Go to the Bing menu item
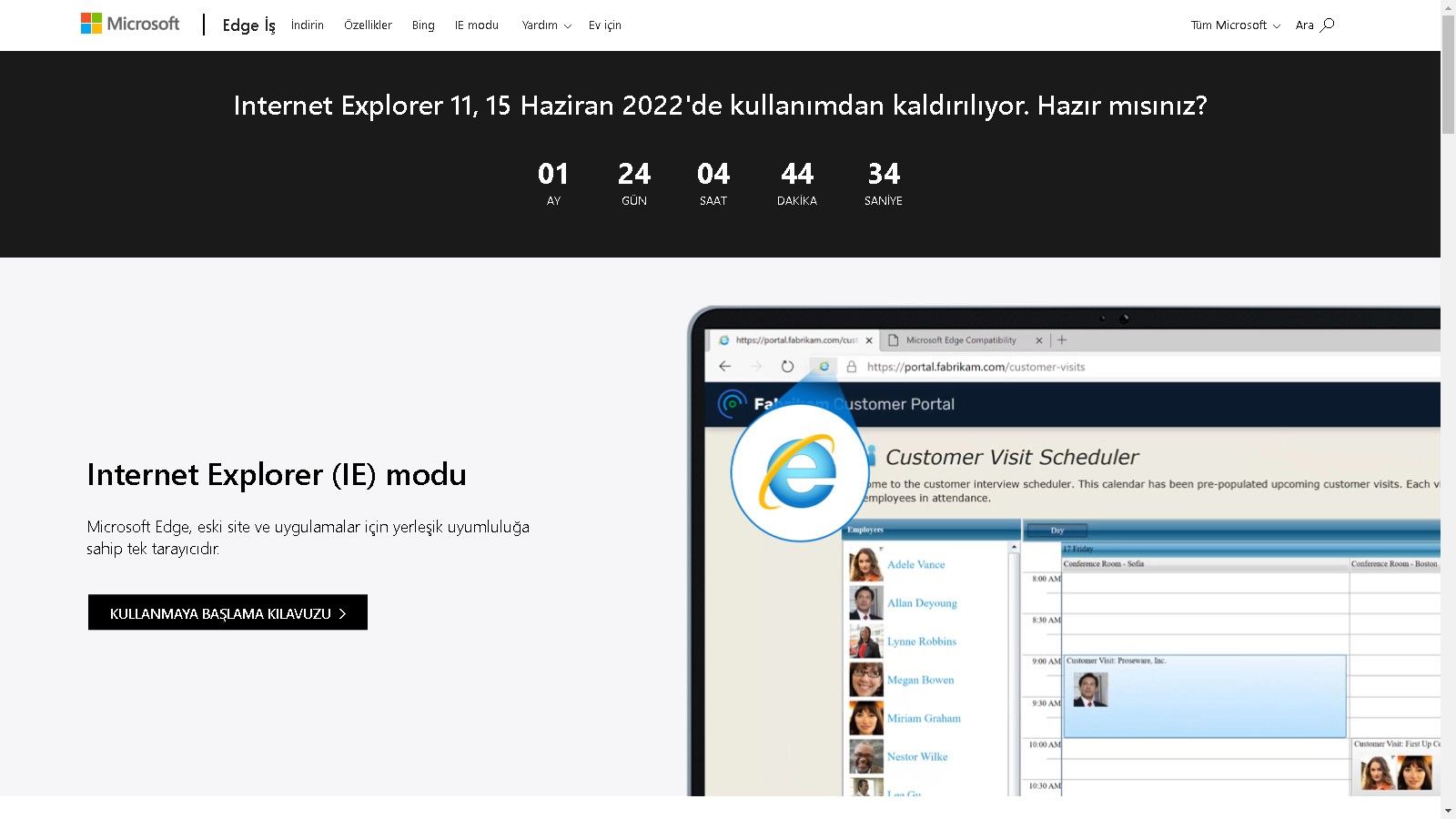 click(423, 25)
